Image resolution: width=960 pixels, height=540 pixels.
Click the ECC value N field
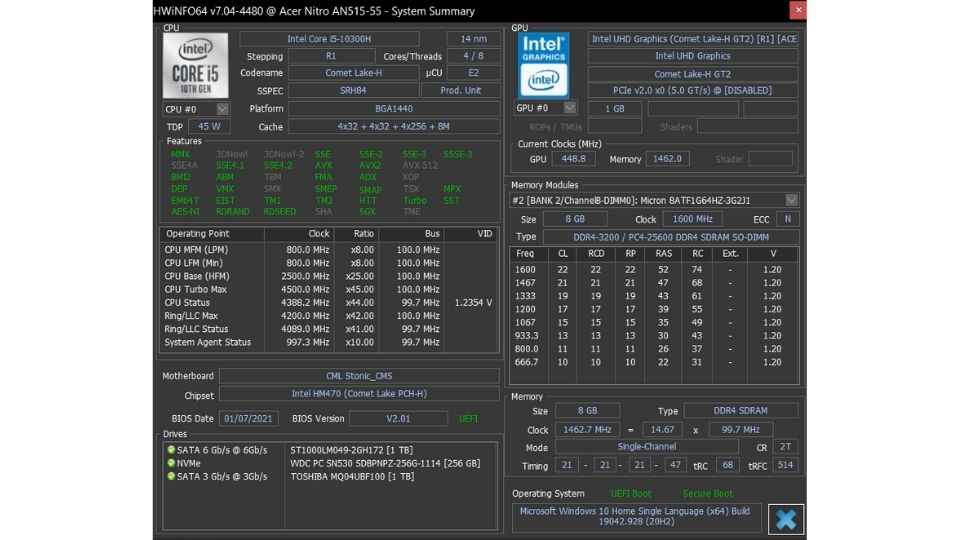tap(787, 219)
